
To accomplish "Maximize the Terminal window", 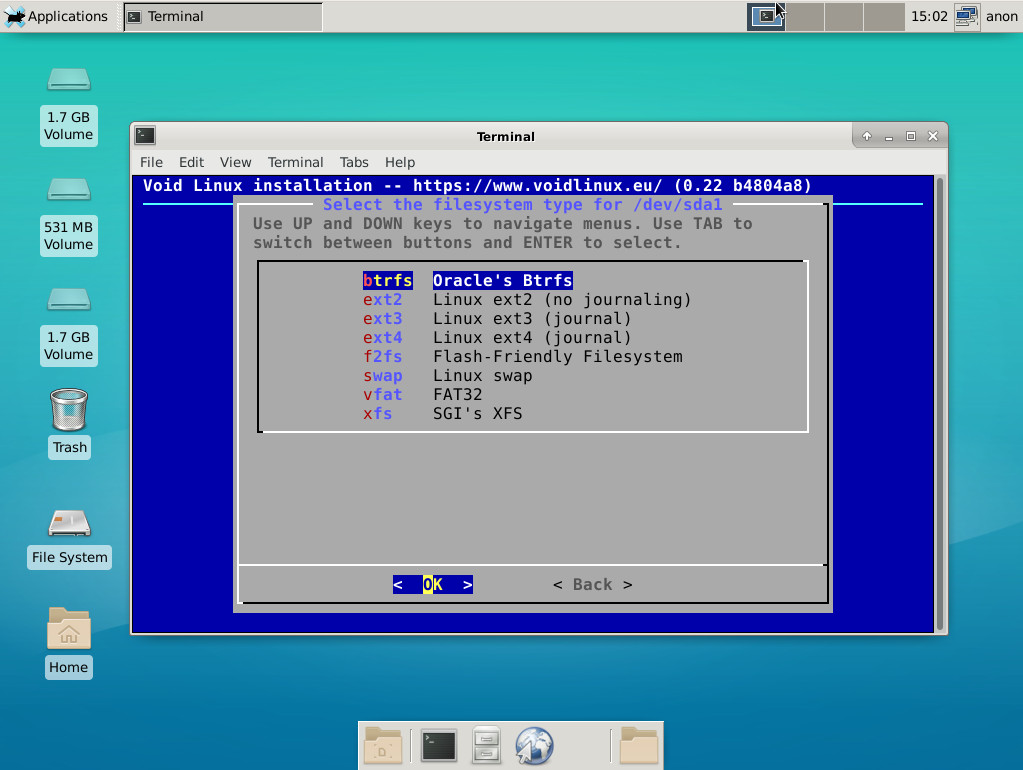I will coord(911,136).
